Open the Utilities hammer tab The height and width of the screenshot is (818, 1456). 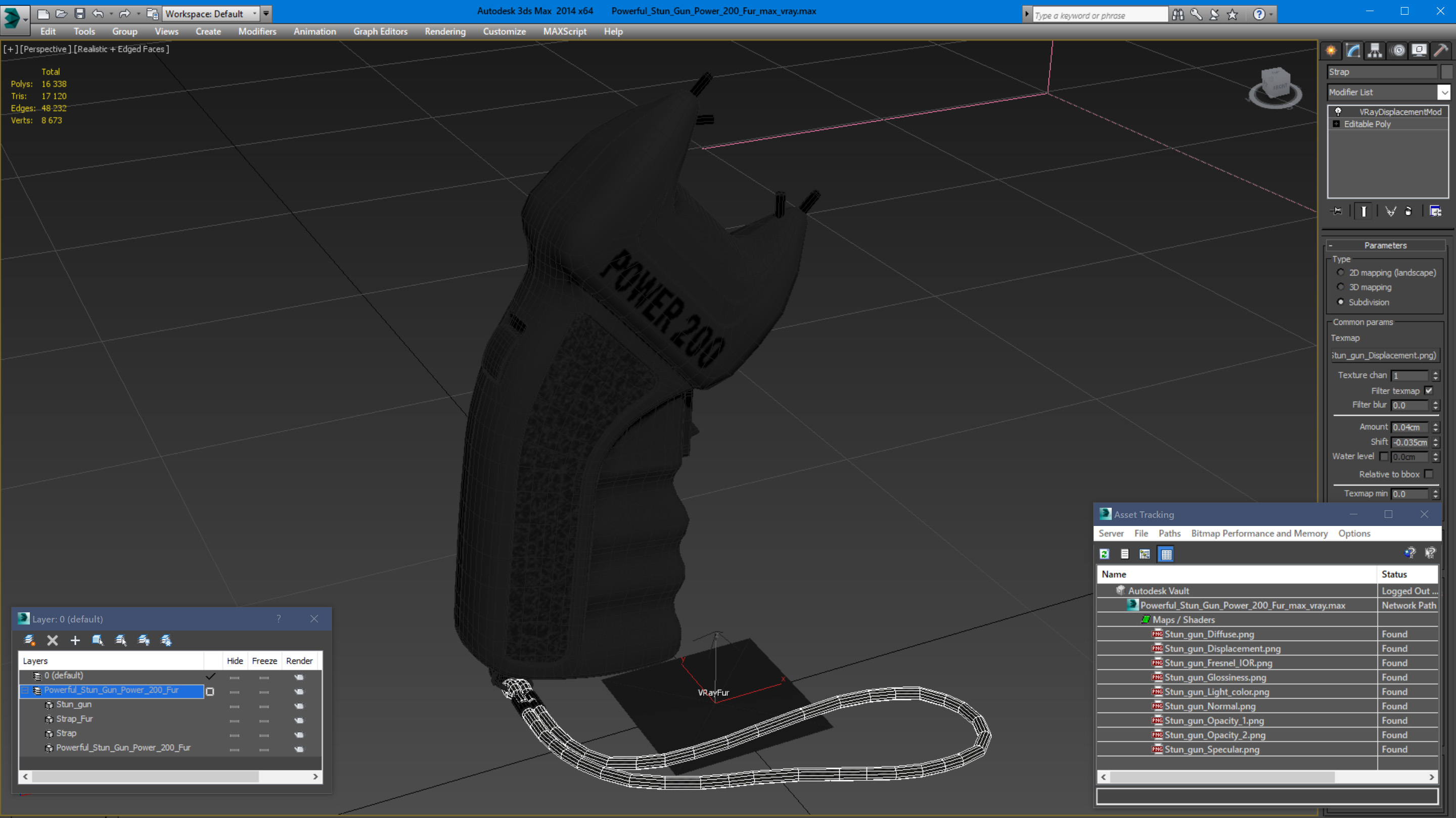point(1441,51)
